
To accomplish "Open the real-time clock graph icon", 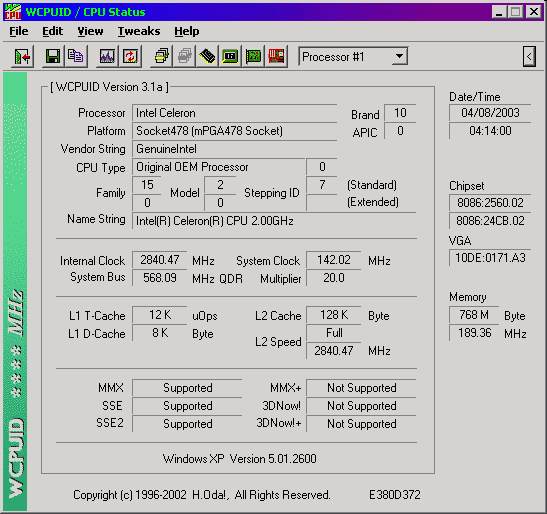I will pos(107,56).
